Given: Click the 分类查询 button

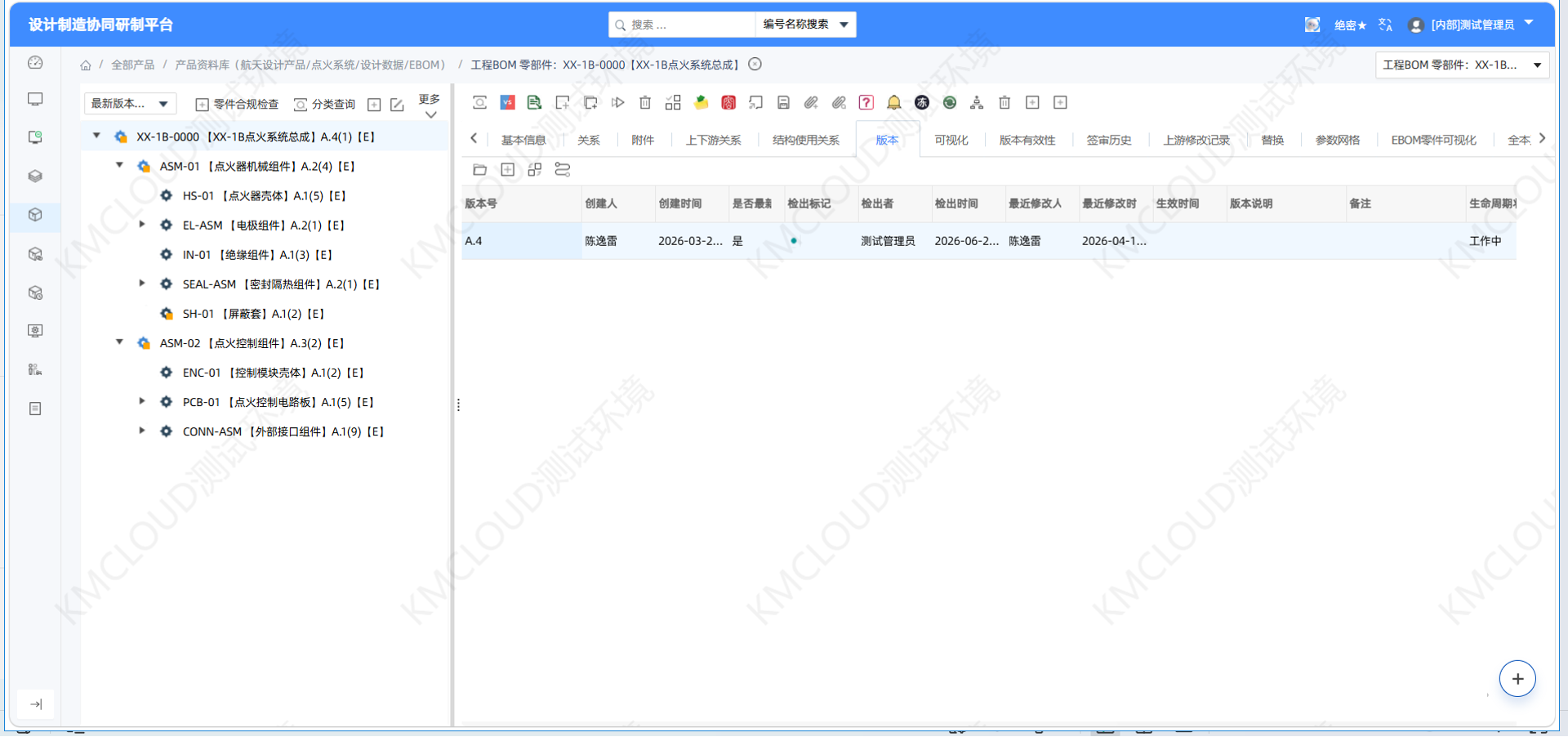Looking at the screenshot, I should (325, 104).
